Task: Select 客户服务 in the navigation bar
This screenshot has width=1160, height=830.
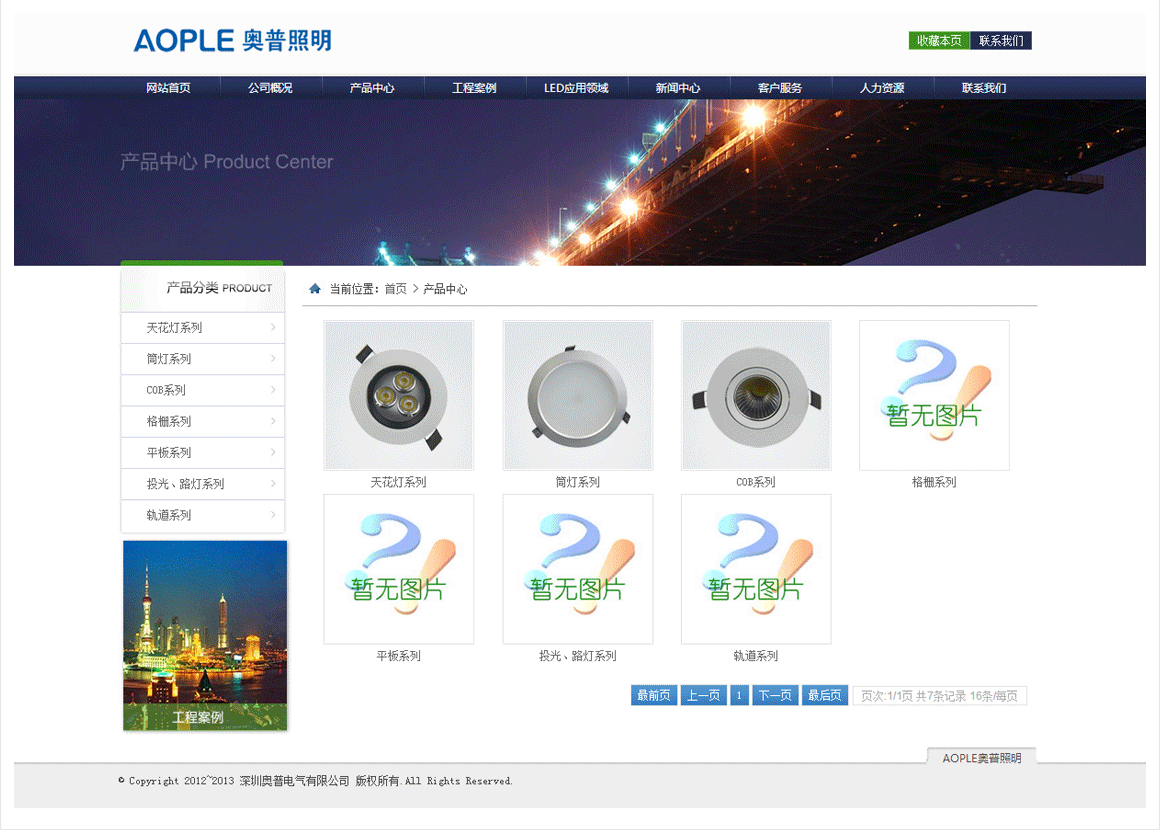Action: tap(780, 88)
